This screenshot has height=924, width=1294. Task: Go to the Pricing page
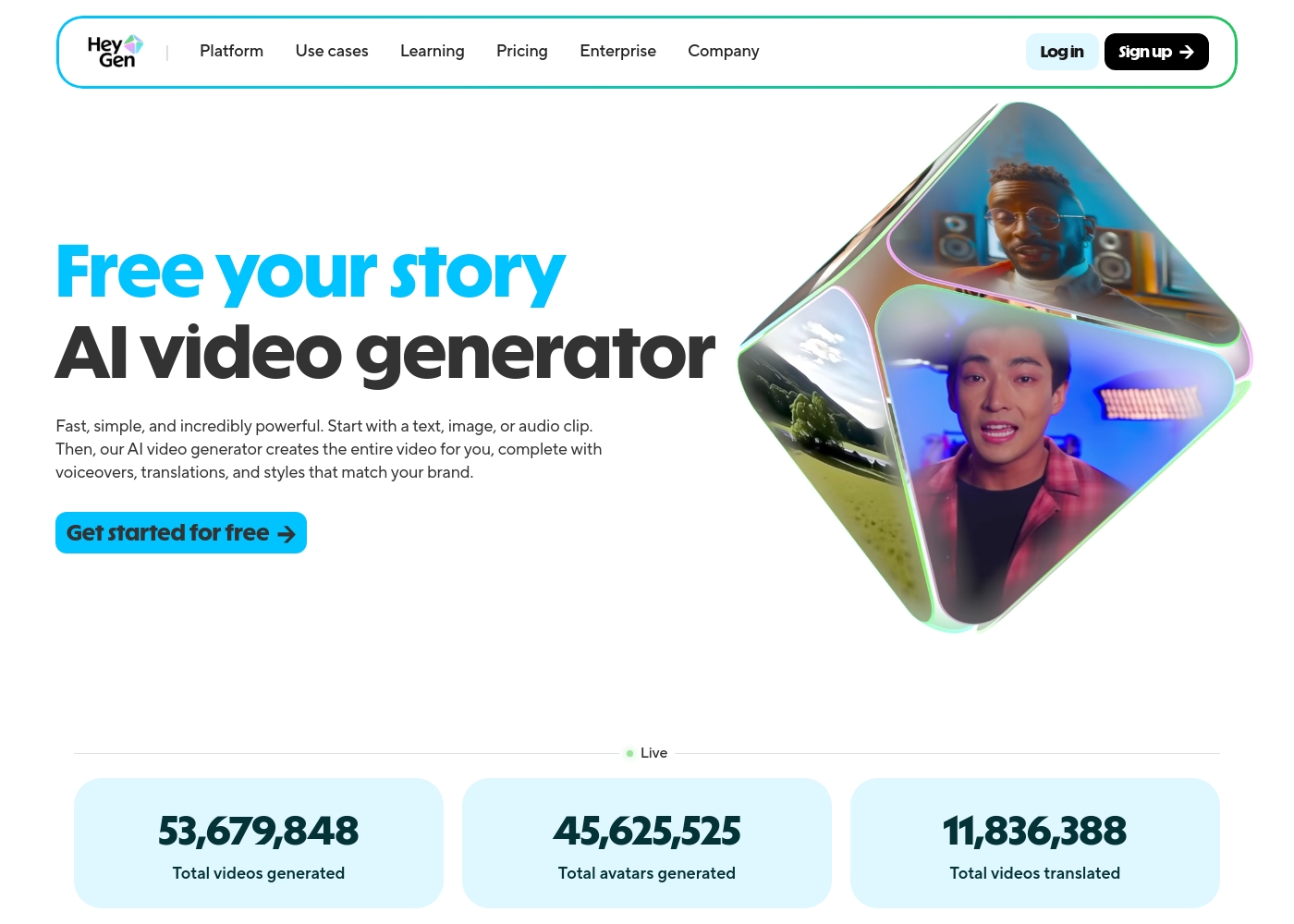coord(521,51)
